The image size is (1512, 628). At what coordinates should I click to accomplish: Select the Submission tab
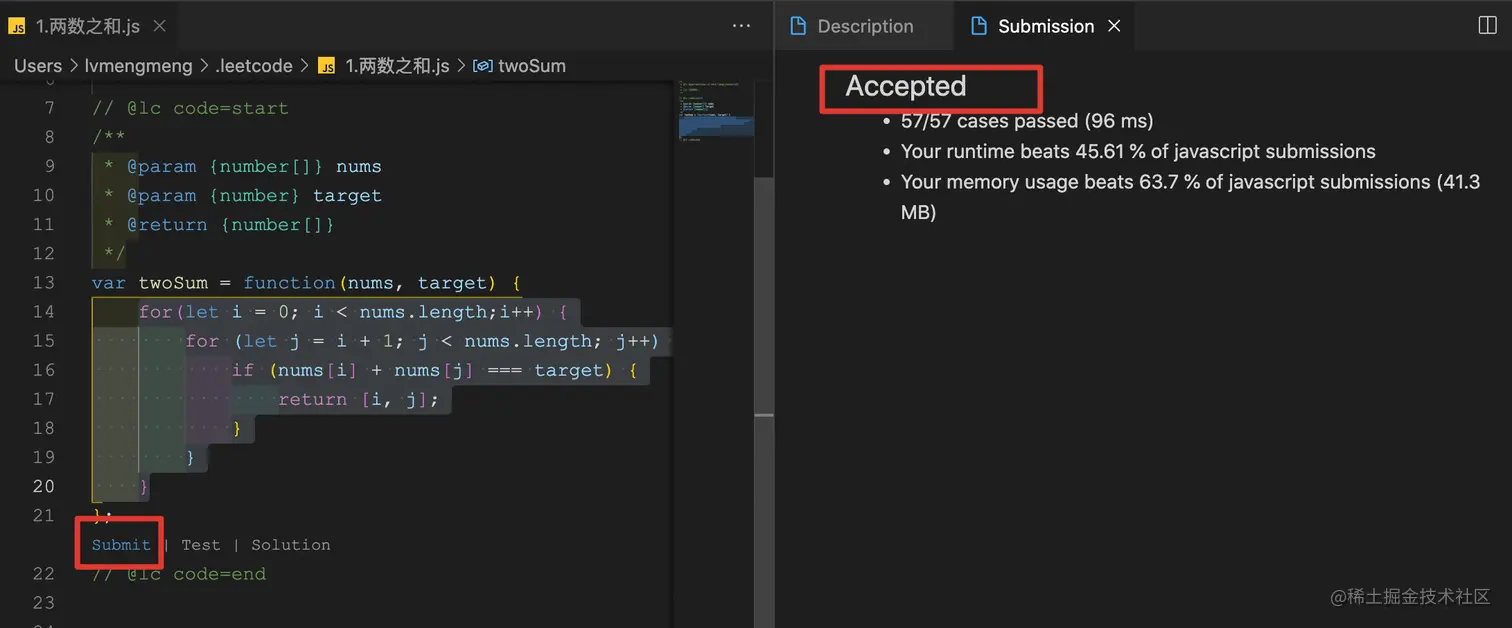tap(1046, 26)
